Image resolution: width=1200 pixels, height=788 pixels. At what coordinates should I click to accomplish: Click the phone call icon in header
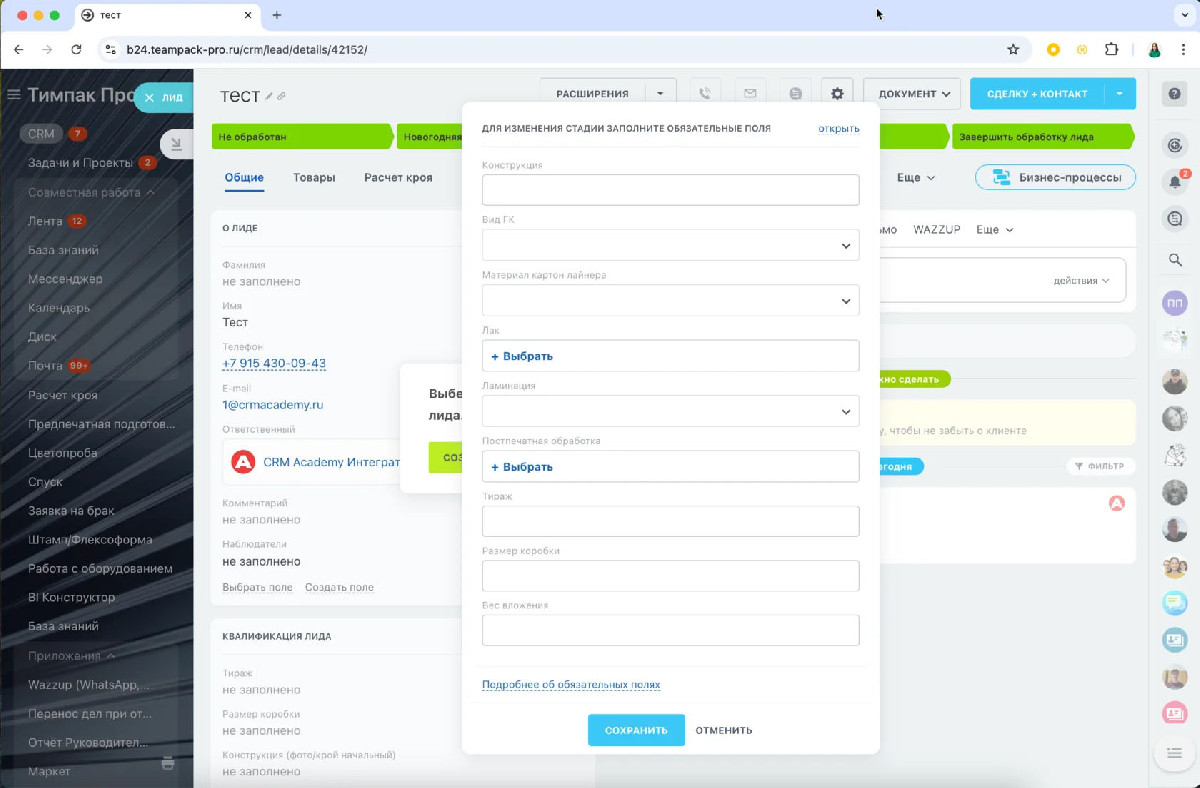coord(705,94)
